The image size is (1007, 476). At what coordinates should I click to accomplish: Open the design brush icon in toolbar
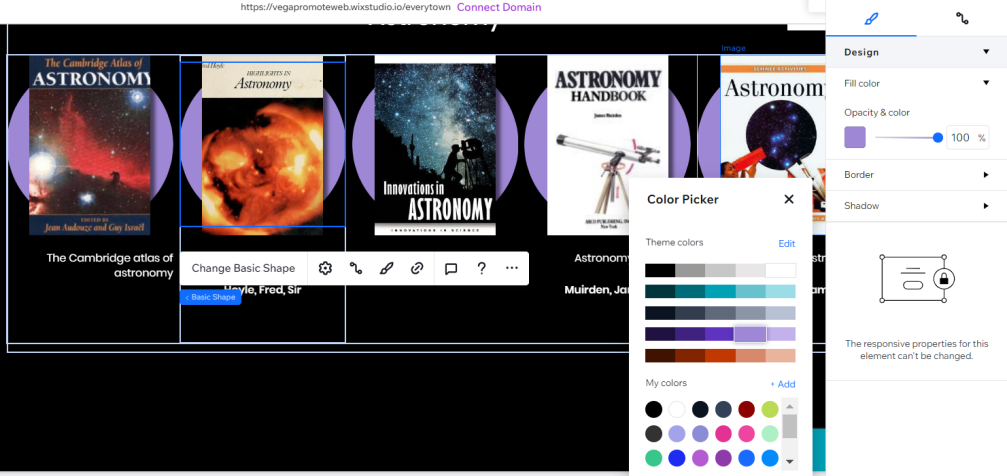coord(386,269)
